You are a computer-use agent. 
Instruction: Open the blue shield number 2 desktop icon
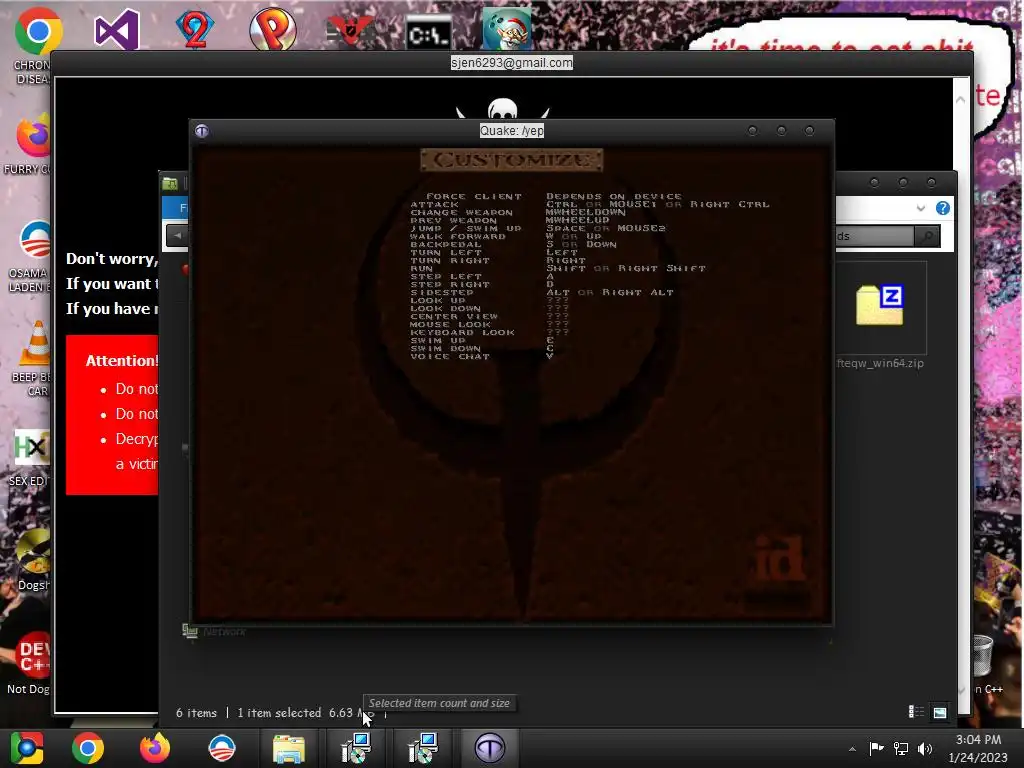coord(195,29)
